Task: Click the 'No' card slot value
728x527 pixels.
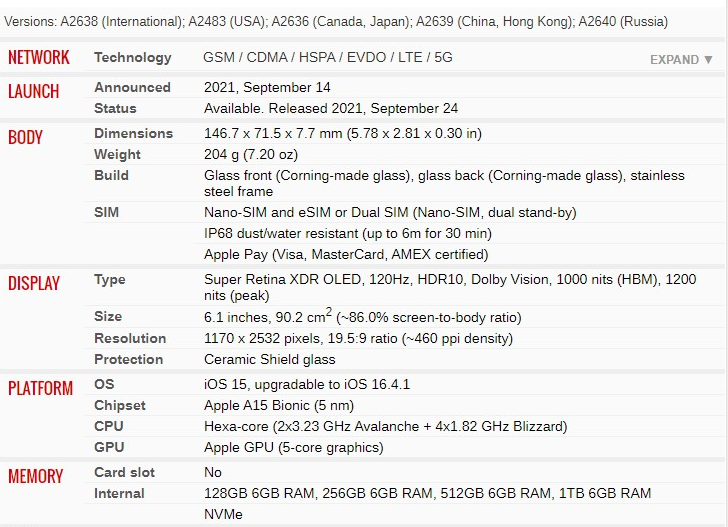Action: click(213, 472)
